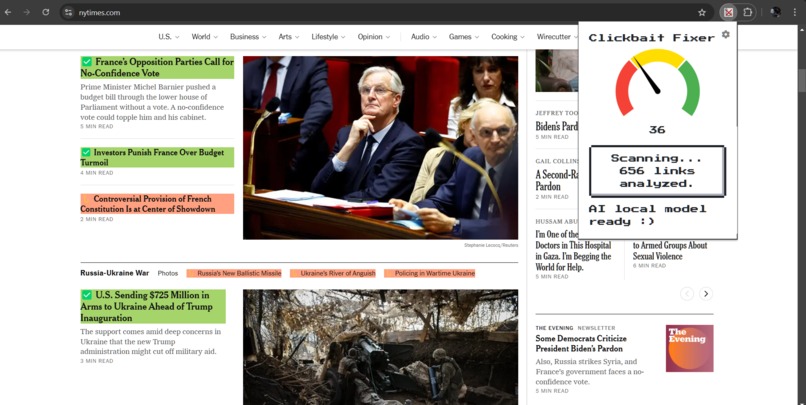Expand the Business navigation menu
This screenshot has width=806, height=405.
click(x=248, y=36)
